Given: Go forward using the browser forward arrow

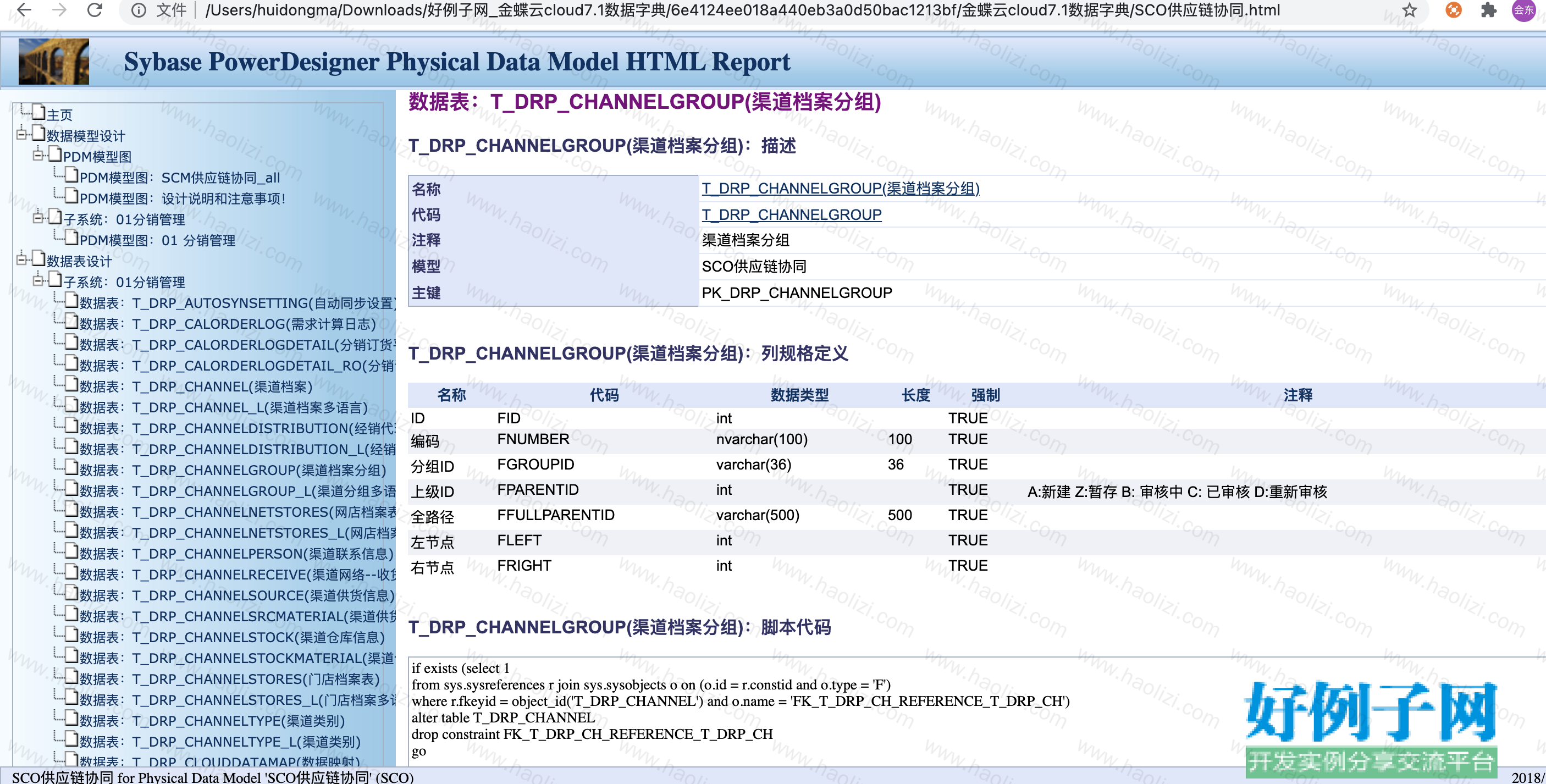Looking at the screenshot, I should click(59, 9).
